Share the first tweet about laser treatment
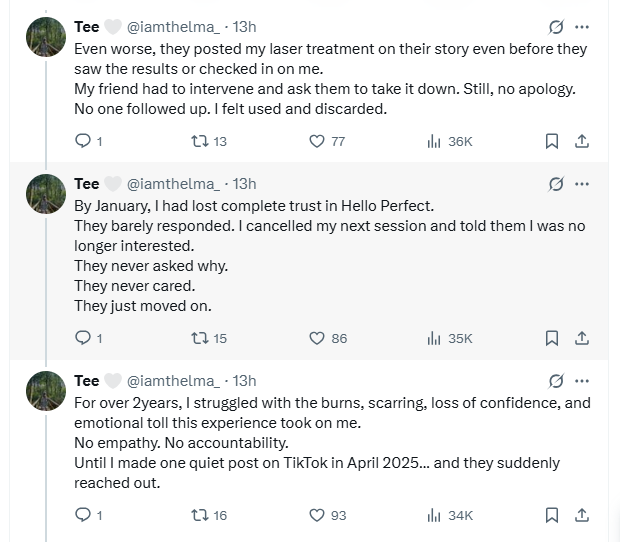 [581, 141]
